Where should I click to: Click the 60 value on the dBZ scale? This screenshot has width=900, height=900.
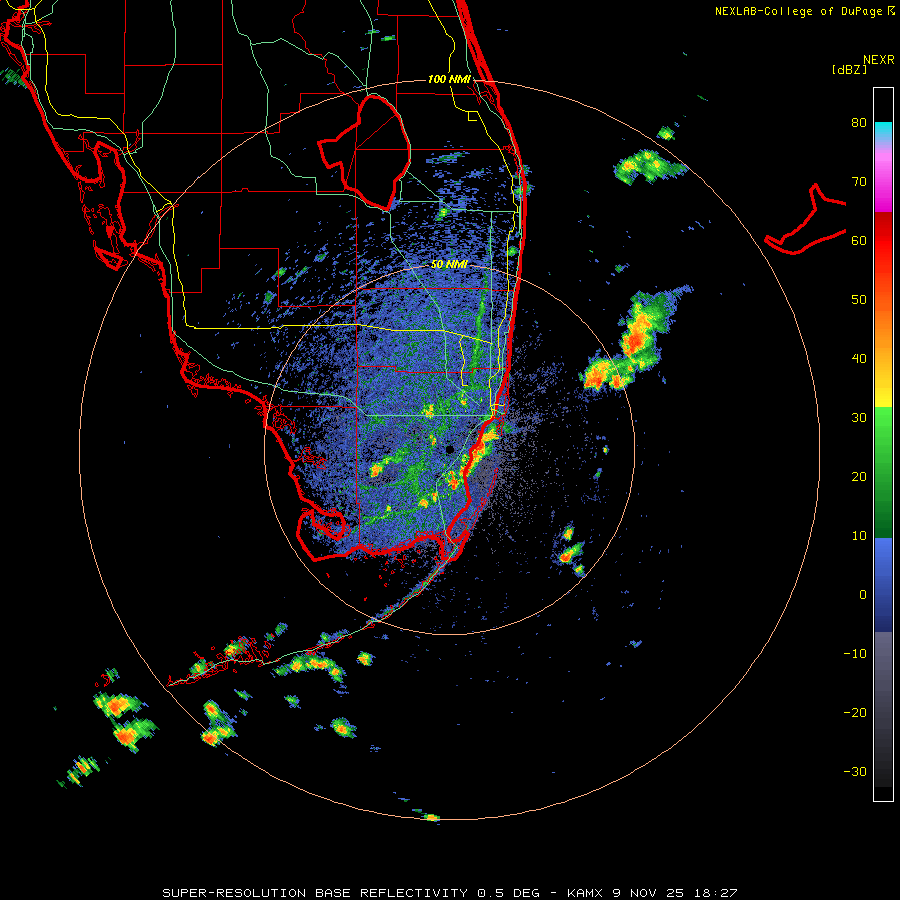coord(859,240)
